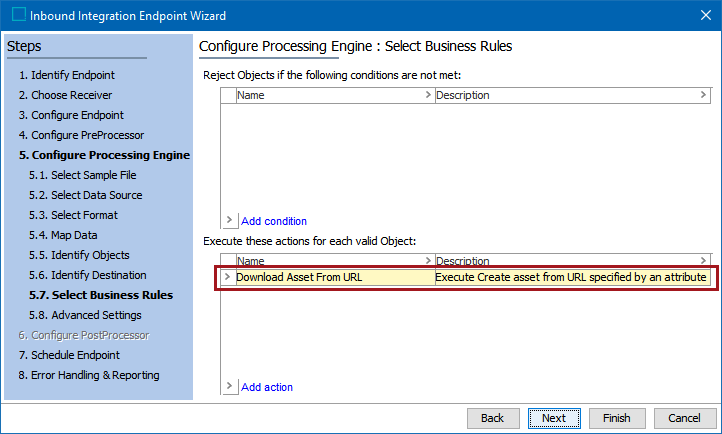Open Description column dropdown in actions table

(x=703, y=261)
